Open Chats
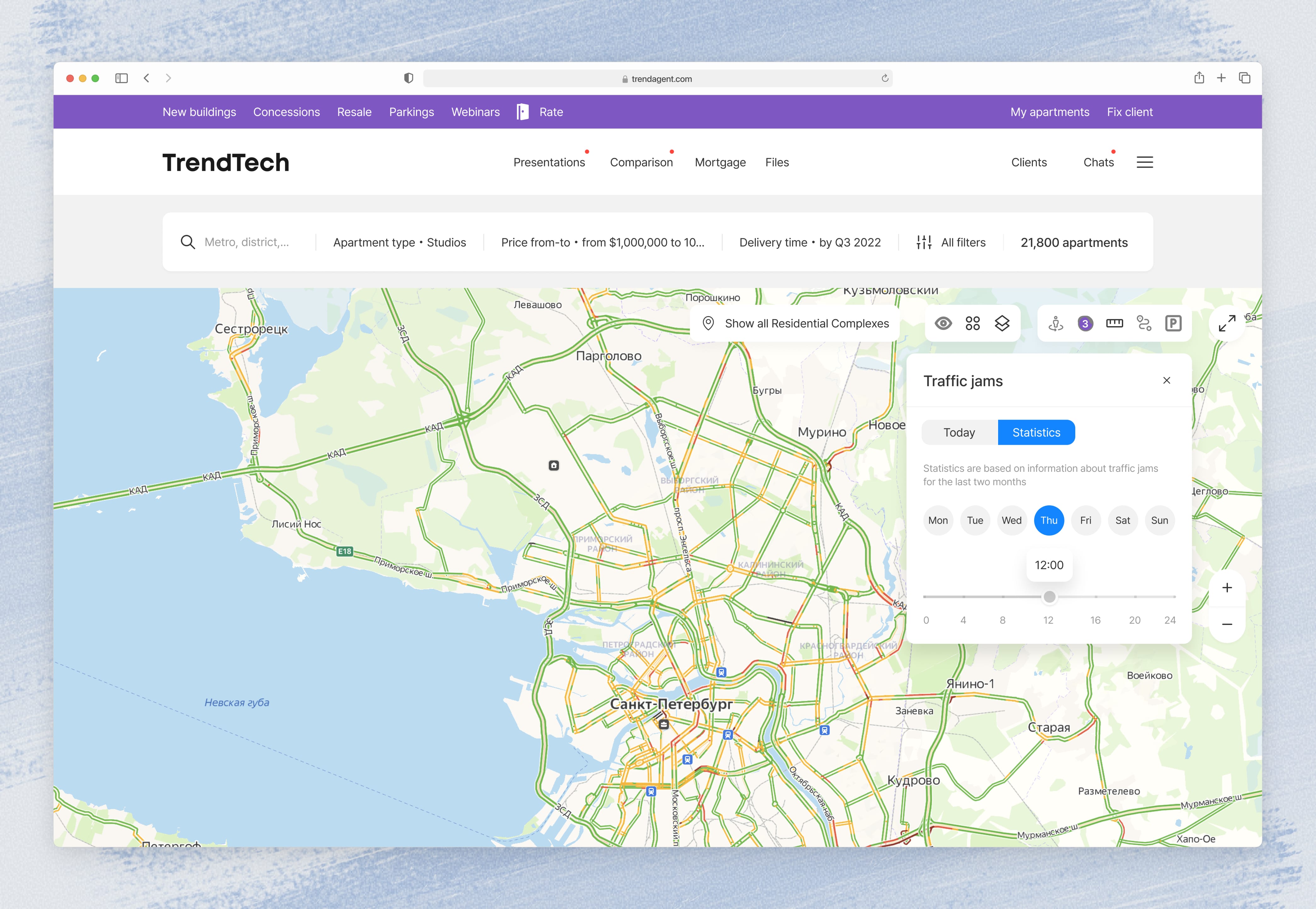The height and width of the screenshot is (909, 1316). pos(1098,162)
